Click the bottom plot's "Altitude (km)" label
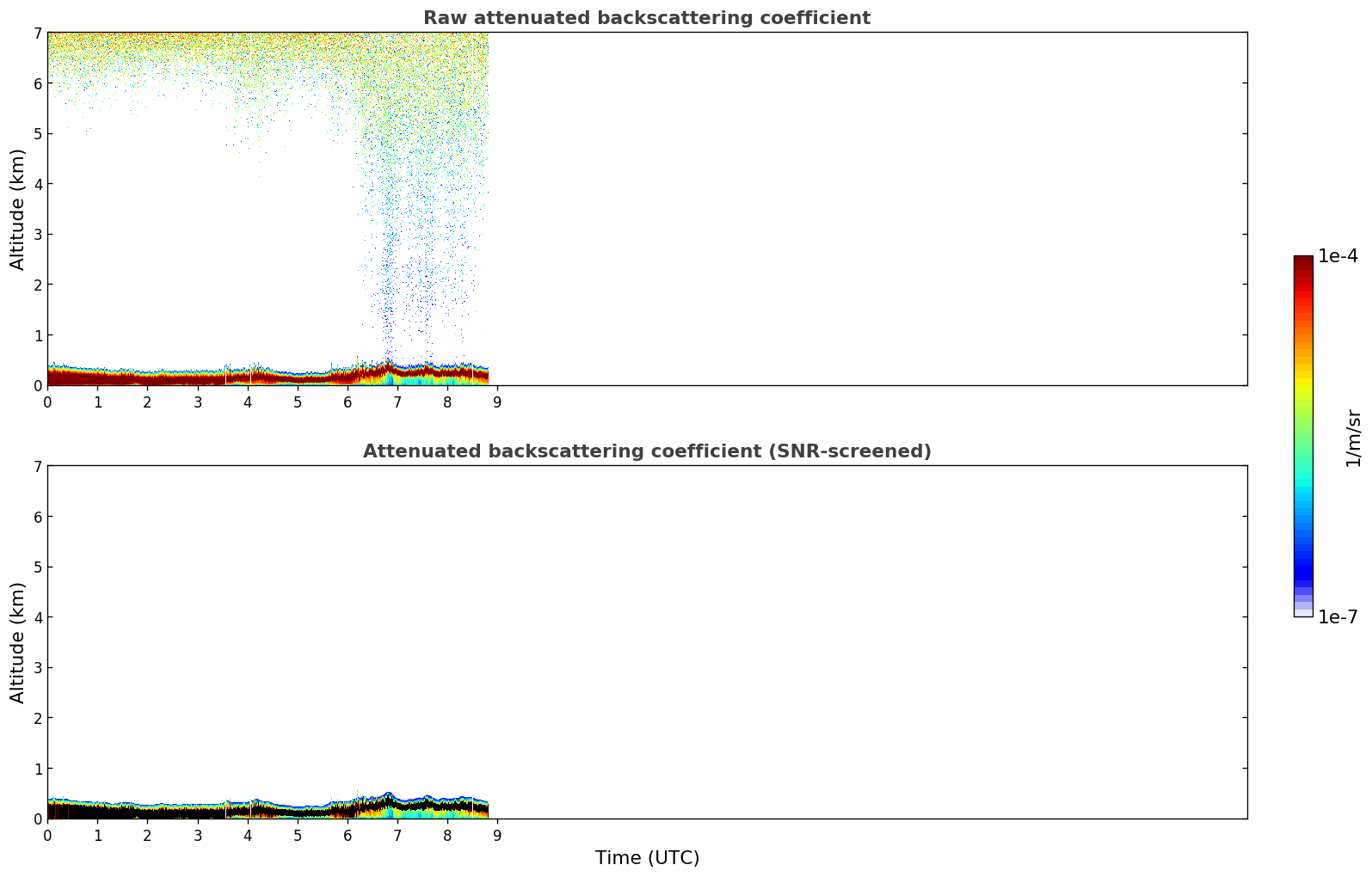The width and height of the screenshot is (1372, 877). click(x=18, y=642)
